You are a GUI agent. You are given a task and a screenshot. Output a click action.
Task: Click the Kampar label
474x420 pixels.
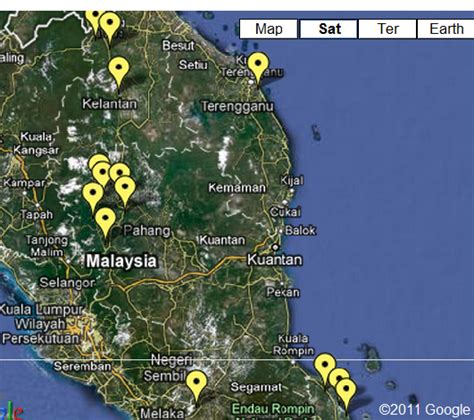[x=24, y=183]
